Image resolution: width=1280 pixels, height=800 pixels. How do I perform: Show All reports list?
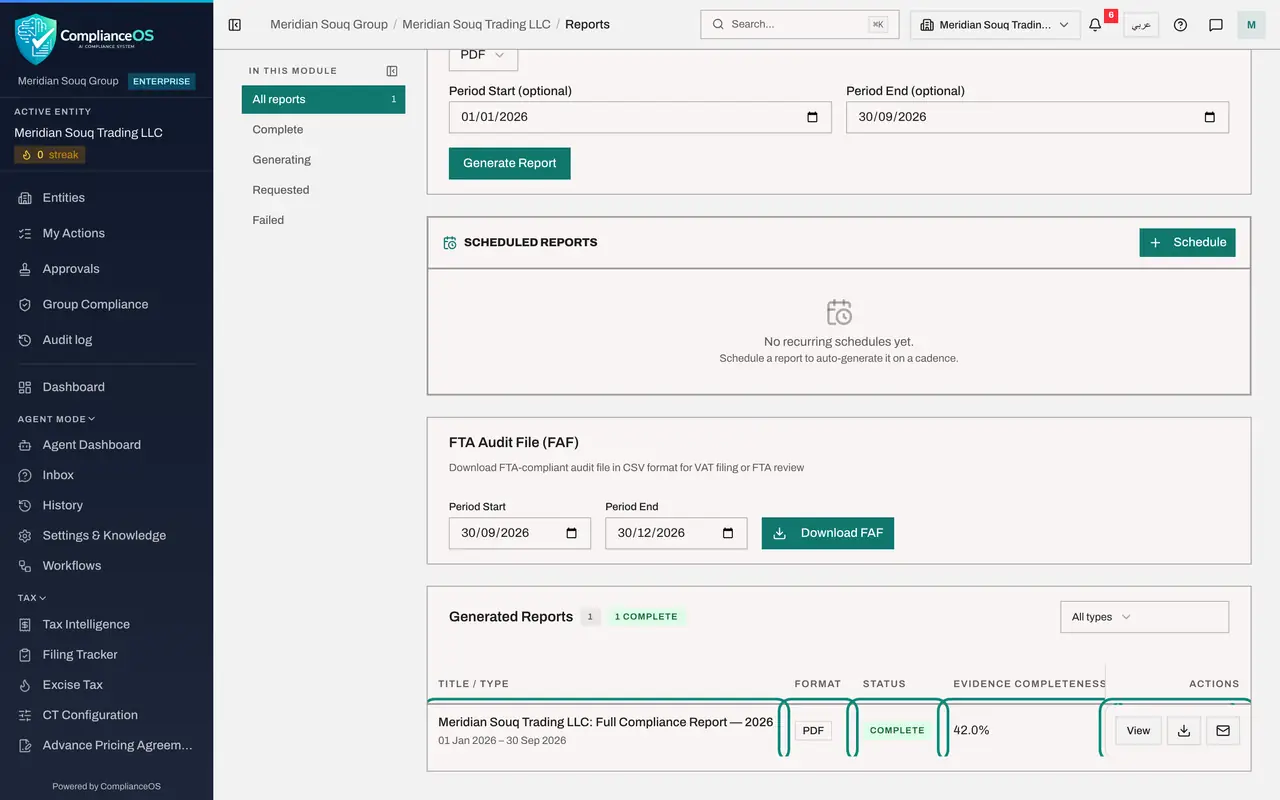pyautogui.click(x=323, y=99)
